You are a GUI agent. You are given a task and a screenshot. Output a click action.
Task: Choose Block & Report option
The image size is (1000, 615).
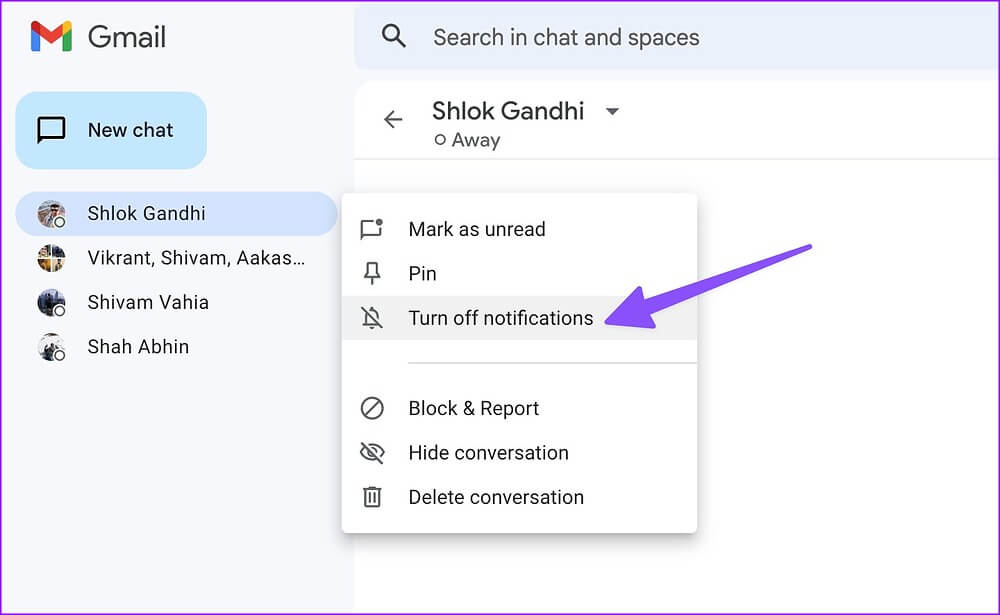pos(519,408)
